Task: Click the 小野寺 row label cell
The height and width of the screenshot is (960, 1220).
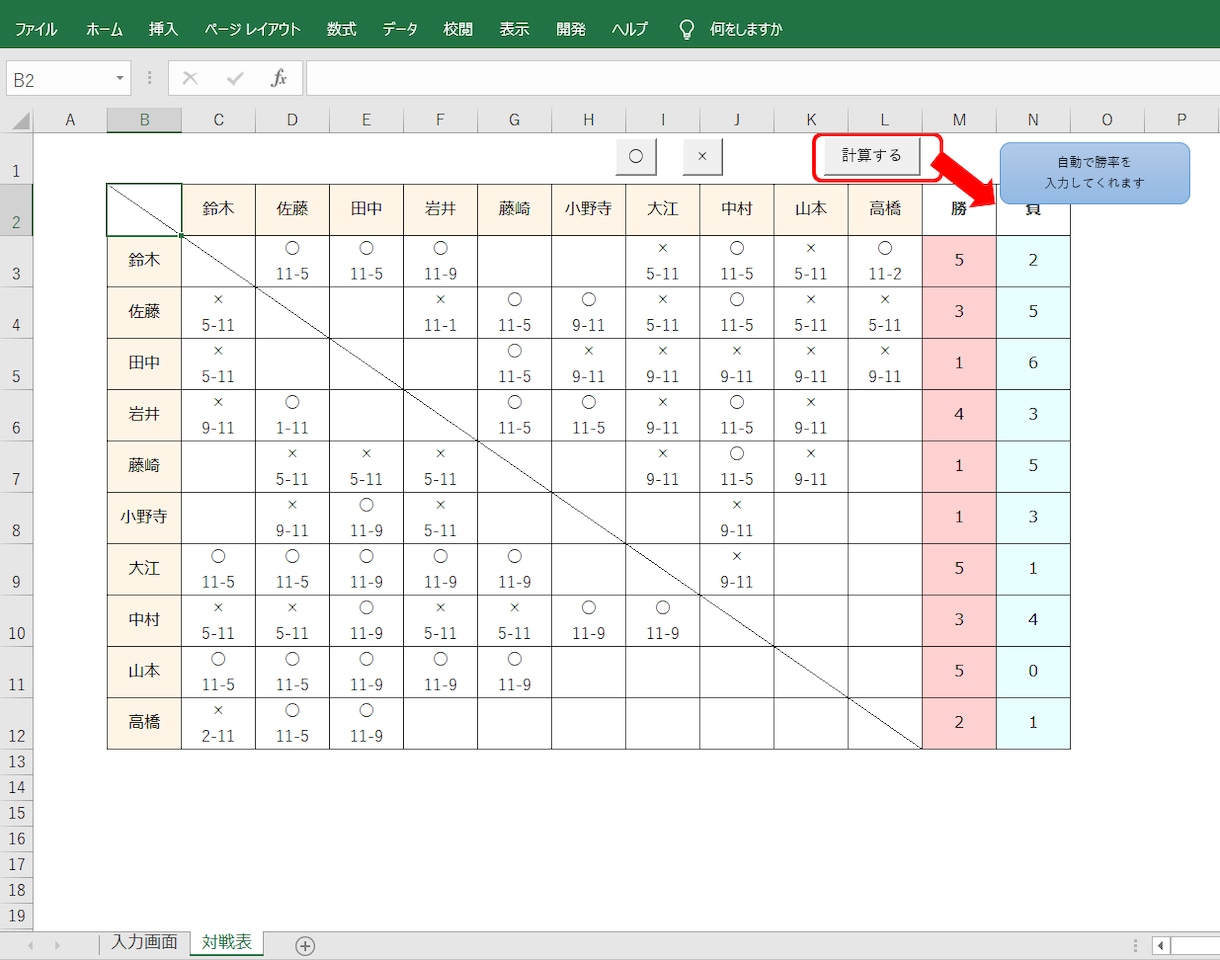Action: coord(144,517)
